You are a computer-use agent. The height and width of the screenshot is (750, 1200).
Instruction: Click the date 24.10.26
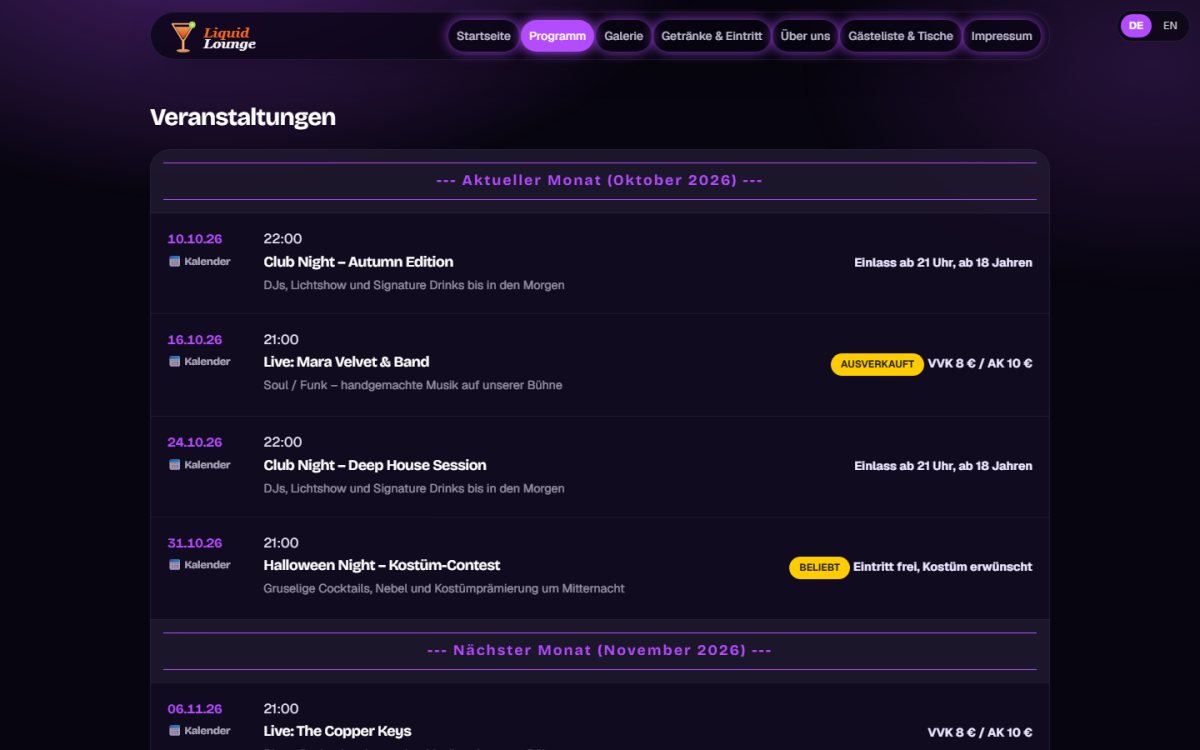click(x=195, y=442)
